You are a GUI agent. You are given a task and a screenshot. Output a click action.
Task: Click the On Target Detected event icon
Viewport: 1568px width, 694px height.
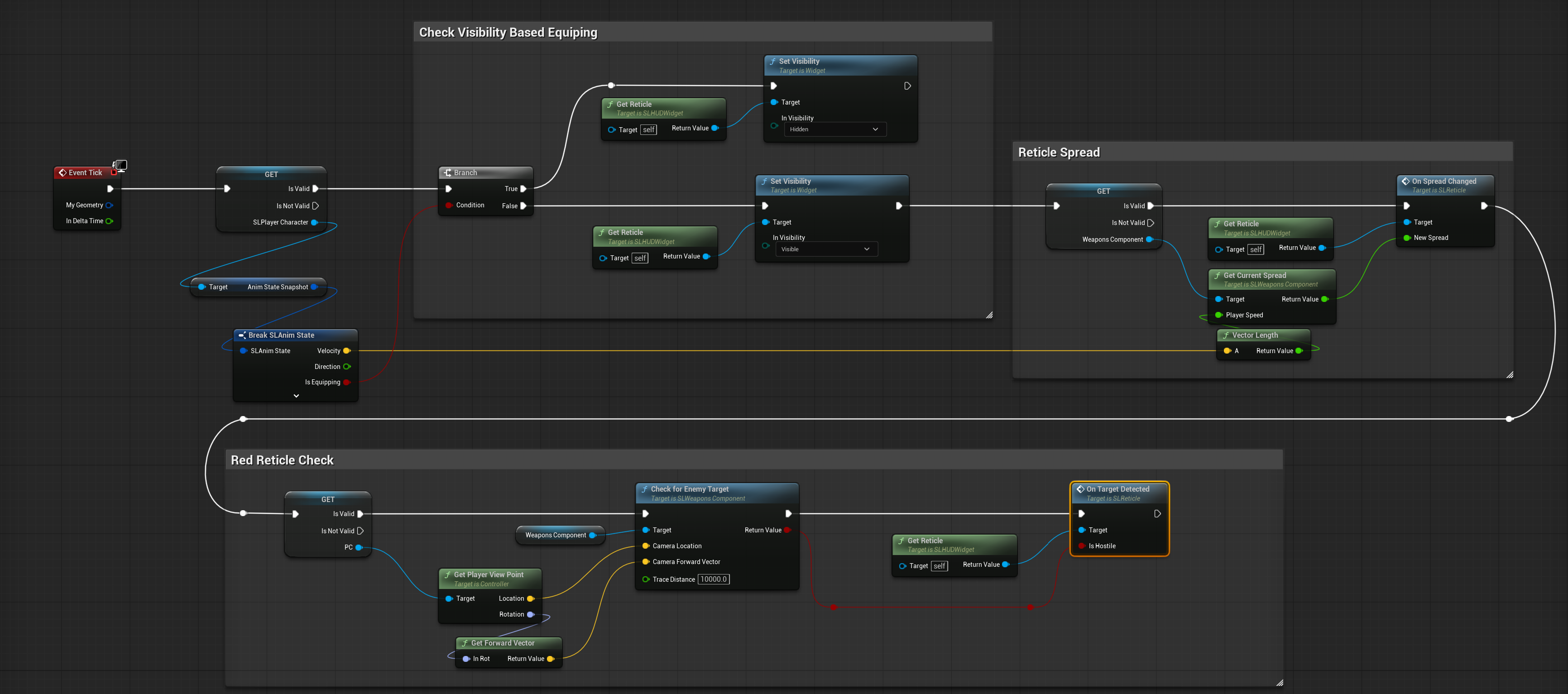(1080, 489)
